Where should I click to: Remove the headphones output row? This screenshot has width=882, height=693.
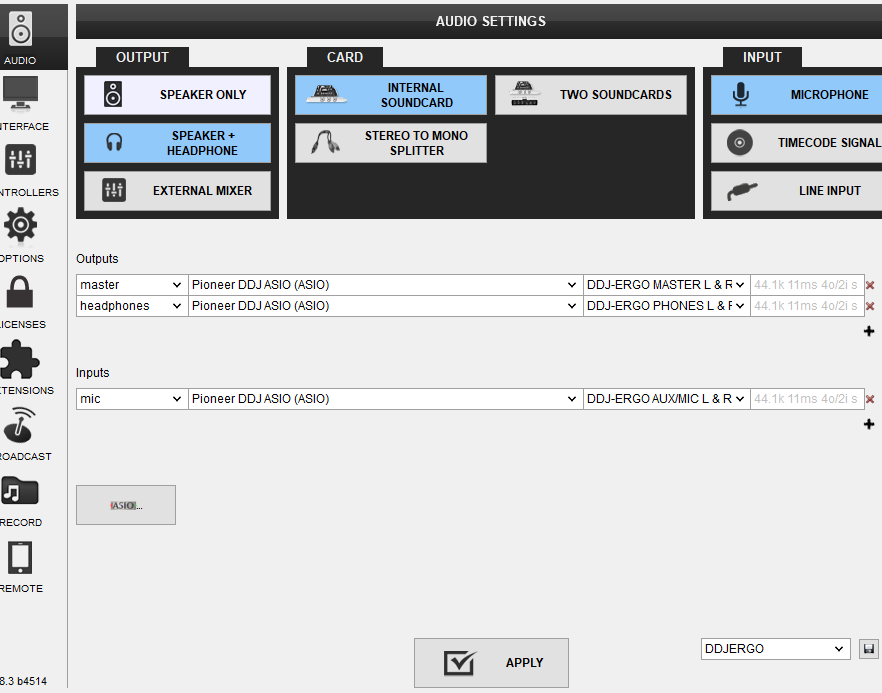(870, 306)
